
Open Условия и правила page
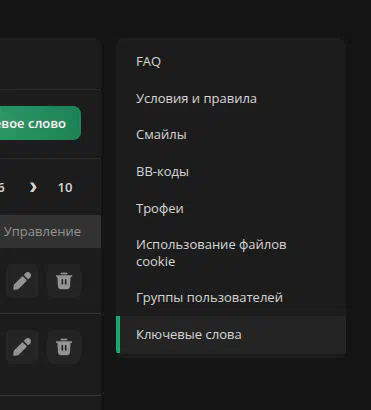click(231, 99)
